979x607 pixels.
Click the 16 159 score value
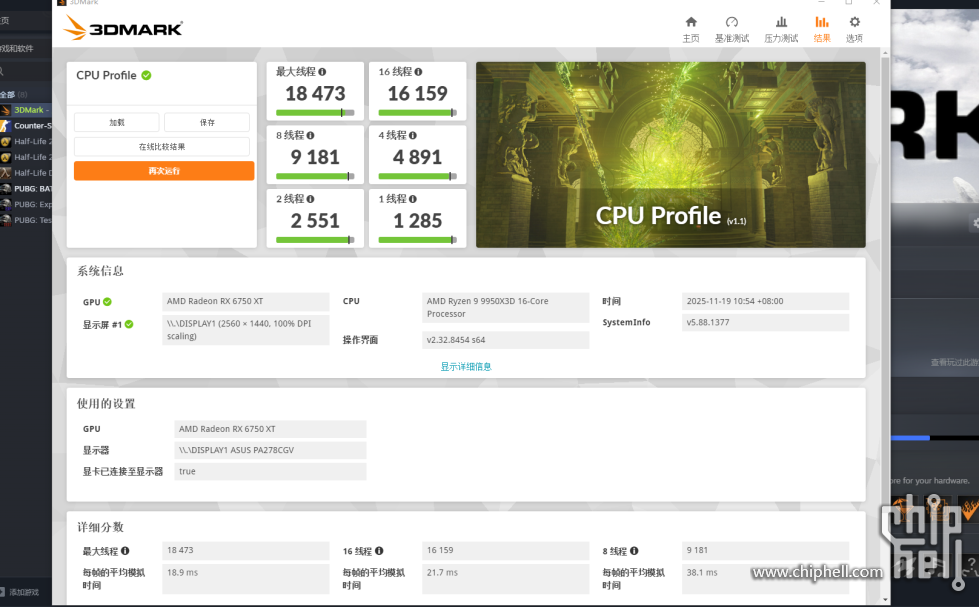[x=418, y=94]
